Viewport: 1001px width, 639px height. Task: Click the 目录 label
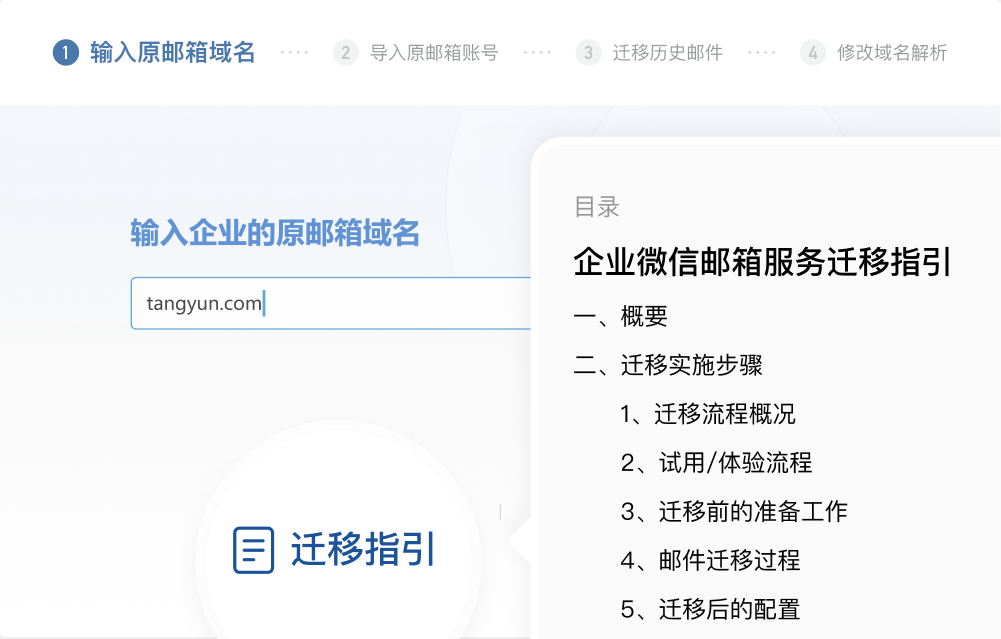click(x=597, y=207)
